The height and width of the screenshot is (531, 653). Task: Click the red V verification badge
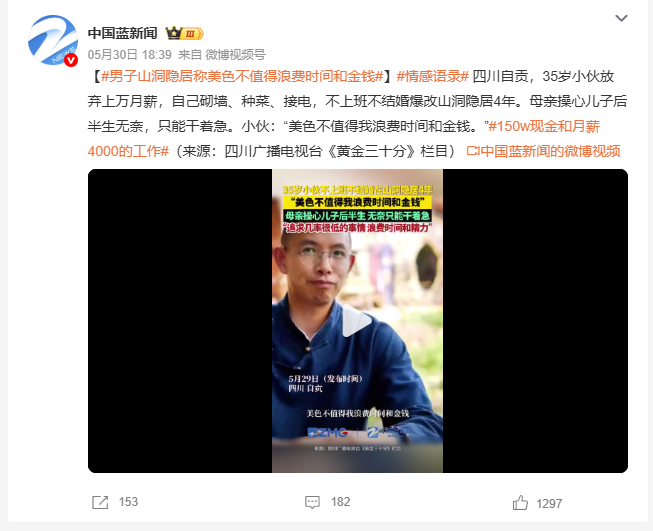pyautogui.click(x=71, y=60)
